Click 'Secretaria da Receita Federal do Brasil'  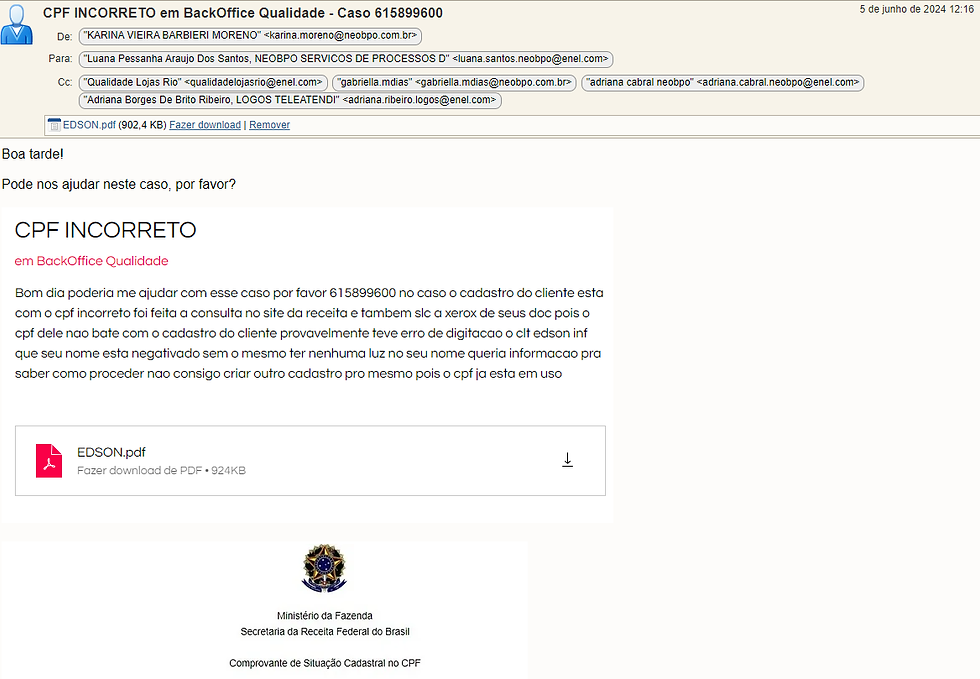pyautogui.click(x=325, y=631)
